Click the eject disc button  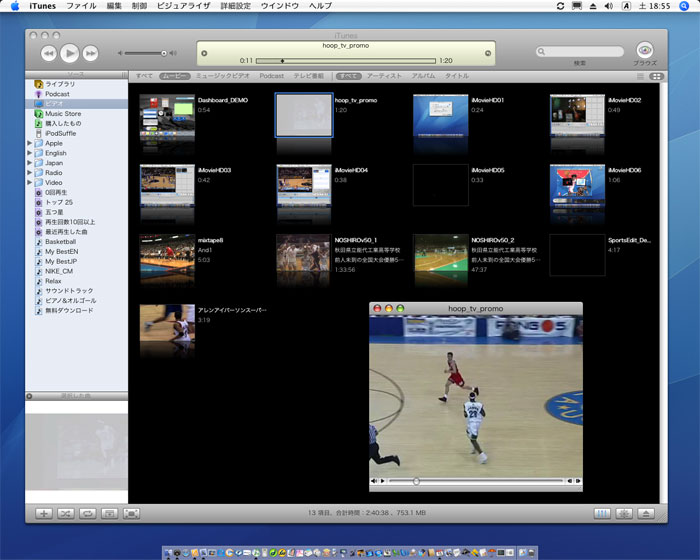pyautogui.click(x=646, y=514)
